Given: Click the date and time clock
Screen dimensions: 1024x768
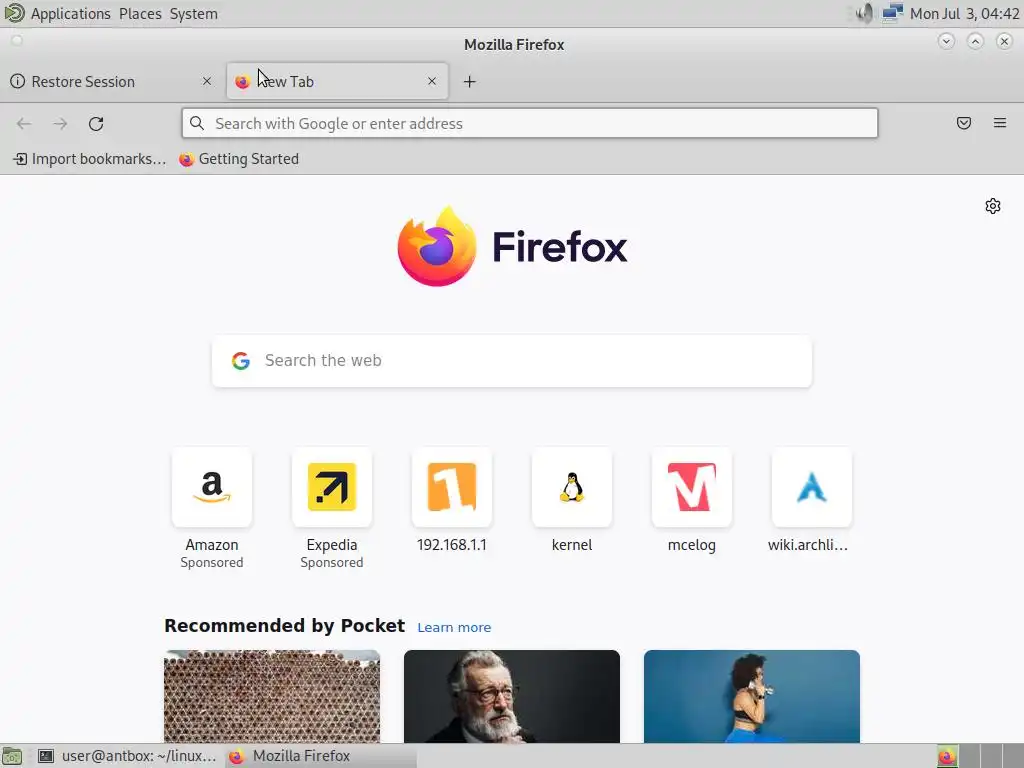Looking at the screenshot, I should click(x=965, y=14).
